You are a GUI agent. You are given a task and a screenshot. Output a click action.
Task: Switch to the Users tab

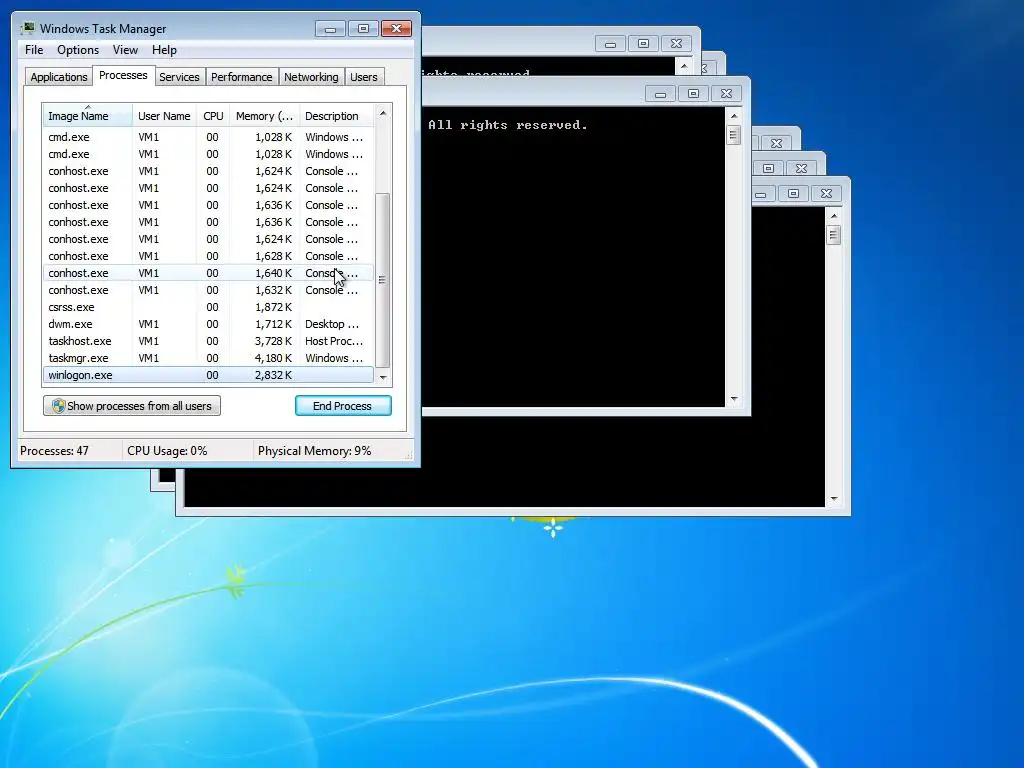click(x=364, y=76)
